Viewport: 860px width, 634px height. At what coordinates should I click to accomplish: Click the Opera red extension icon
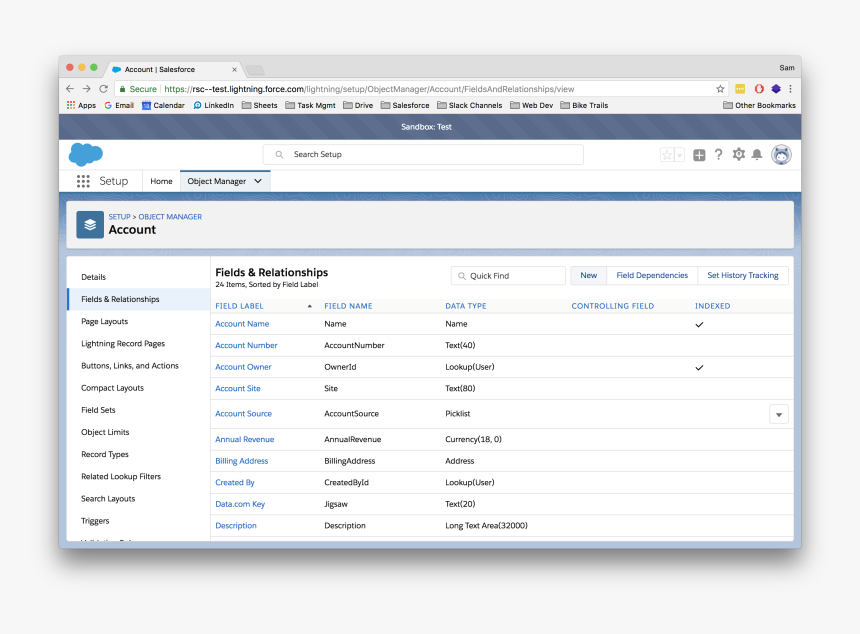pos(759,89)
